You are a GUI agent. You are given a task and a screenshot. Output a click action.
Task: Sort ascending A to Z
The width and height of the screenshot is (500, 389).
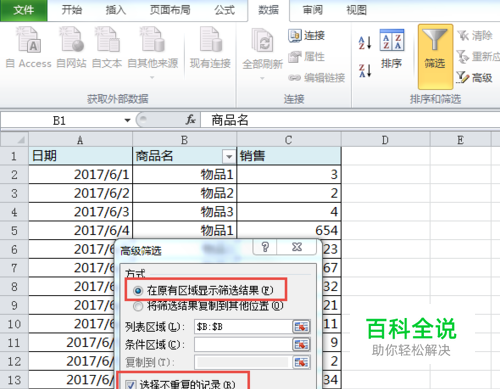point(365,43)
